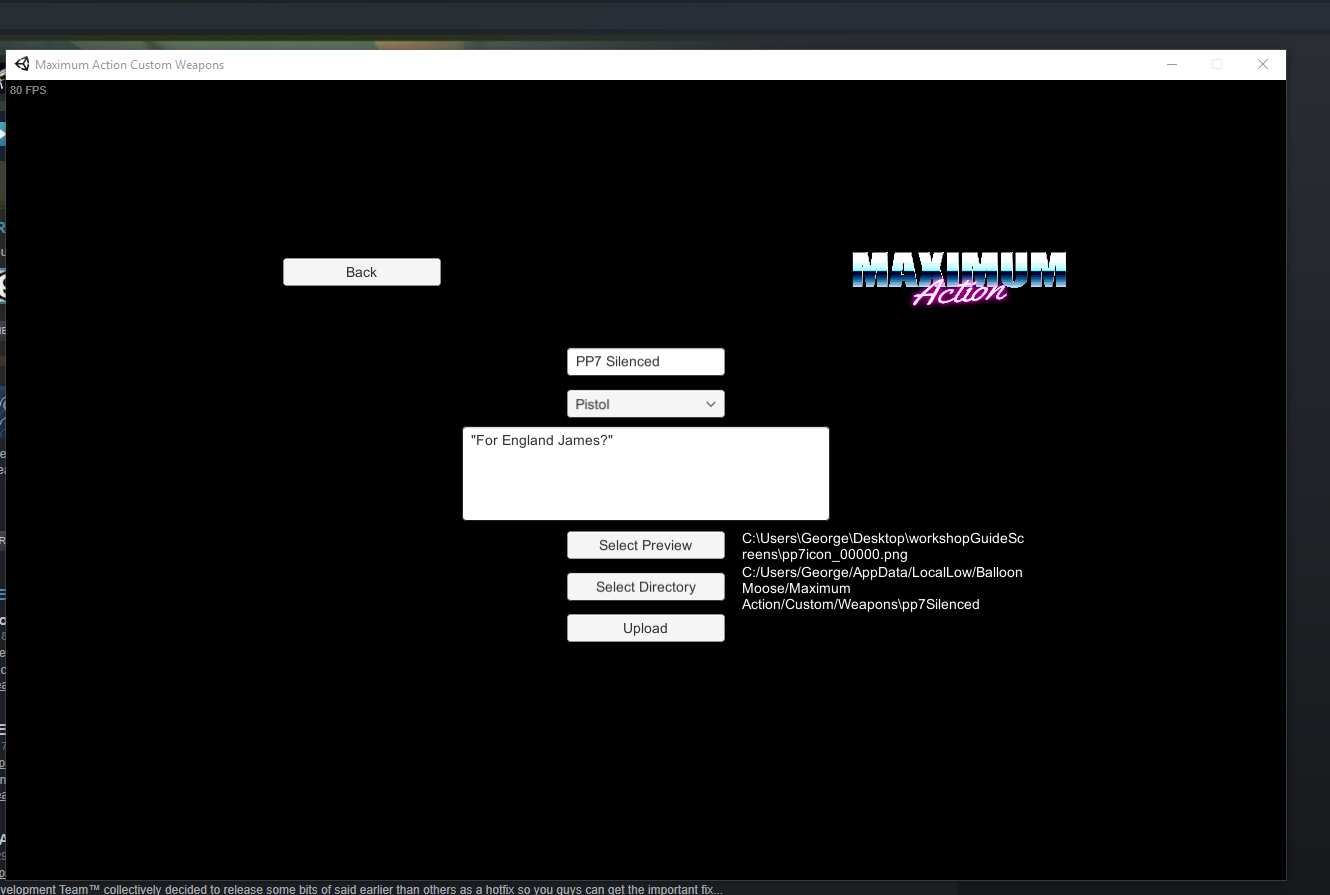Click the 80 FPS counter
This screenshot has width=1330, height=895.
(x=28, y=90)
